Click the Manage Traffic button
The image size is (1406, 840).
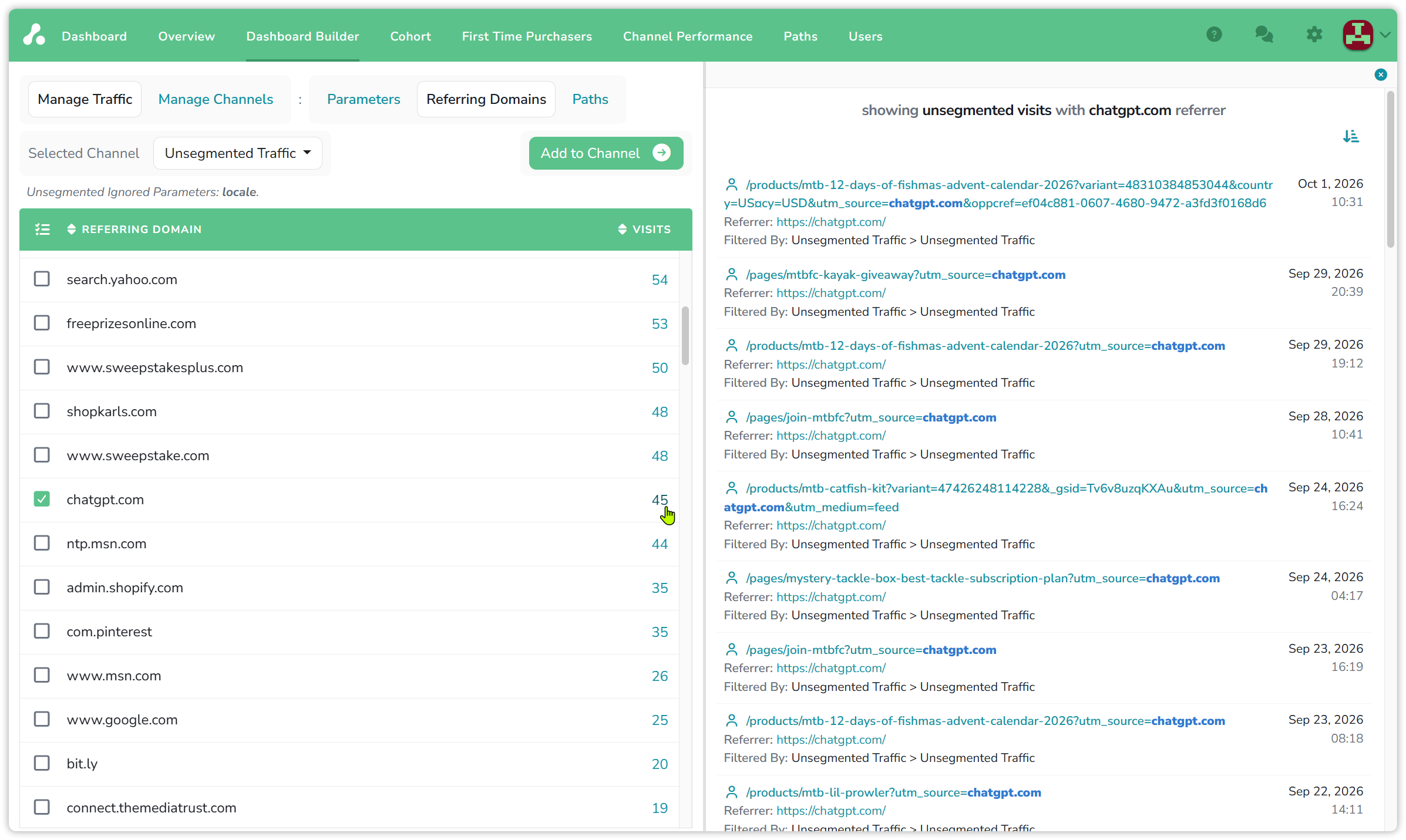(85, 99)
